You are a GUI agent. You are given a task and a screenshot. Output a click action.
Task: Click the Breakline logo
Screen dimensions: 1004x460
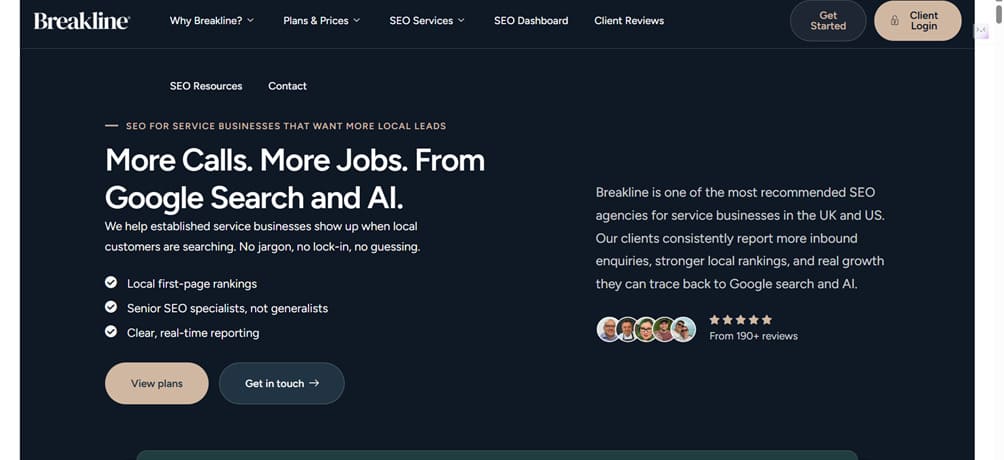[x=81, y=21]
